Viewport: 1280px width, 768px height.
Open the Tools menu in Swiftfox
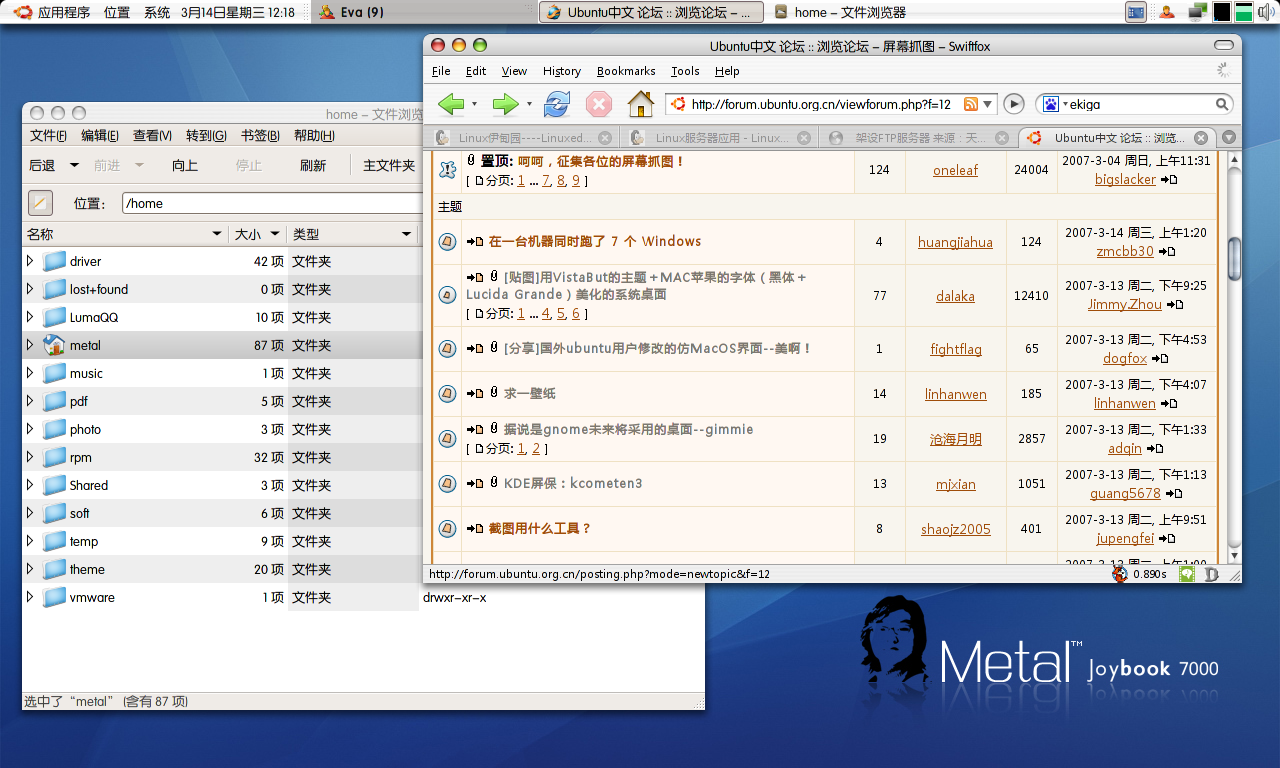click(x=685, y=71)
